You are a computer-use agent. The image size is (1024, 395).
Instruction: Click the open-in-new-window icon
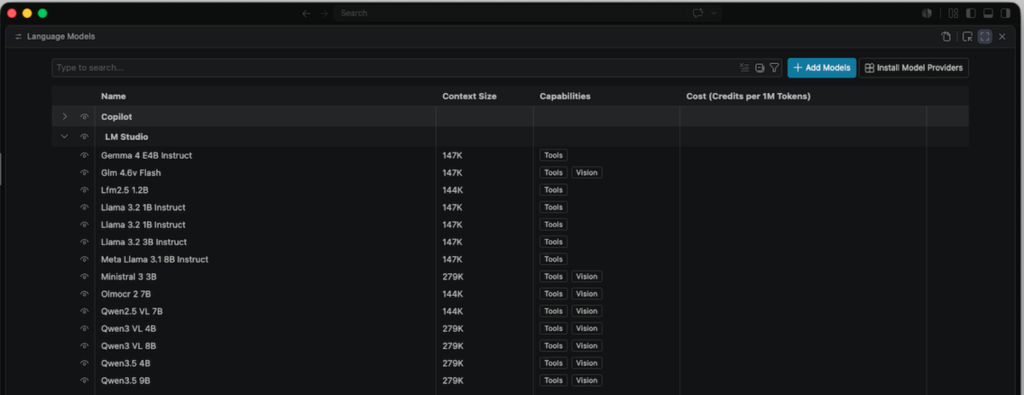coord(968,37)
